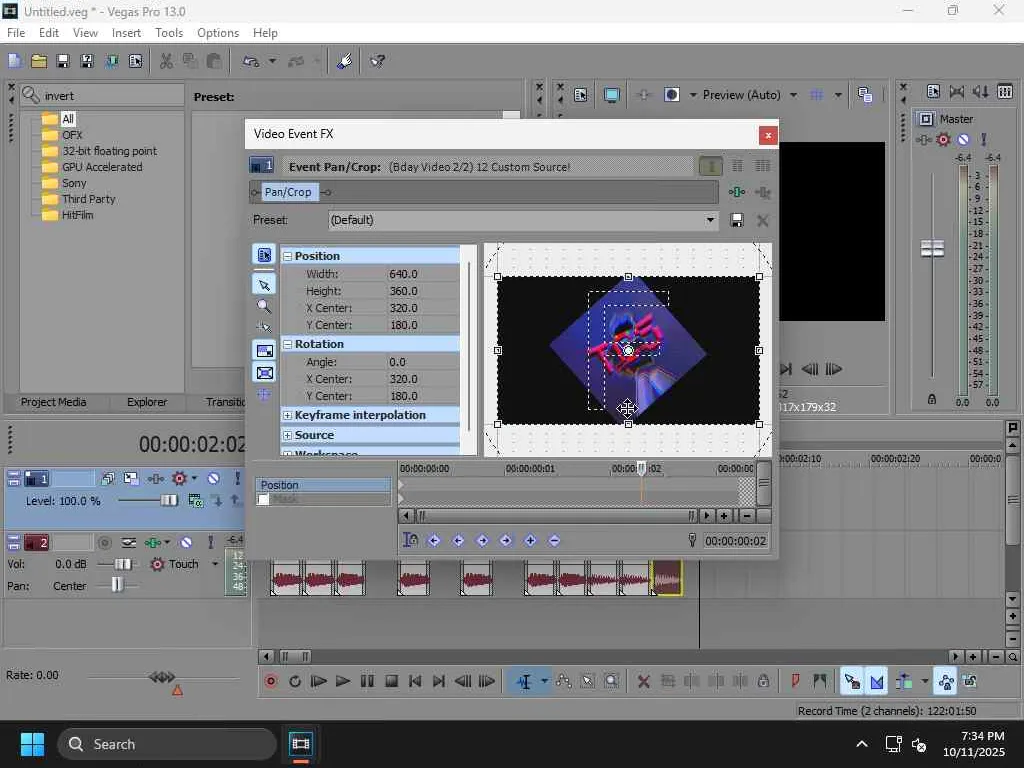Expand the Keyframe interpolation group

[x=288, y=415]
